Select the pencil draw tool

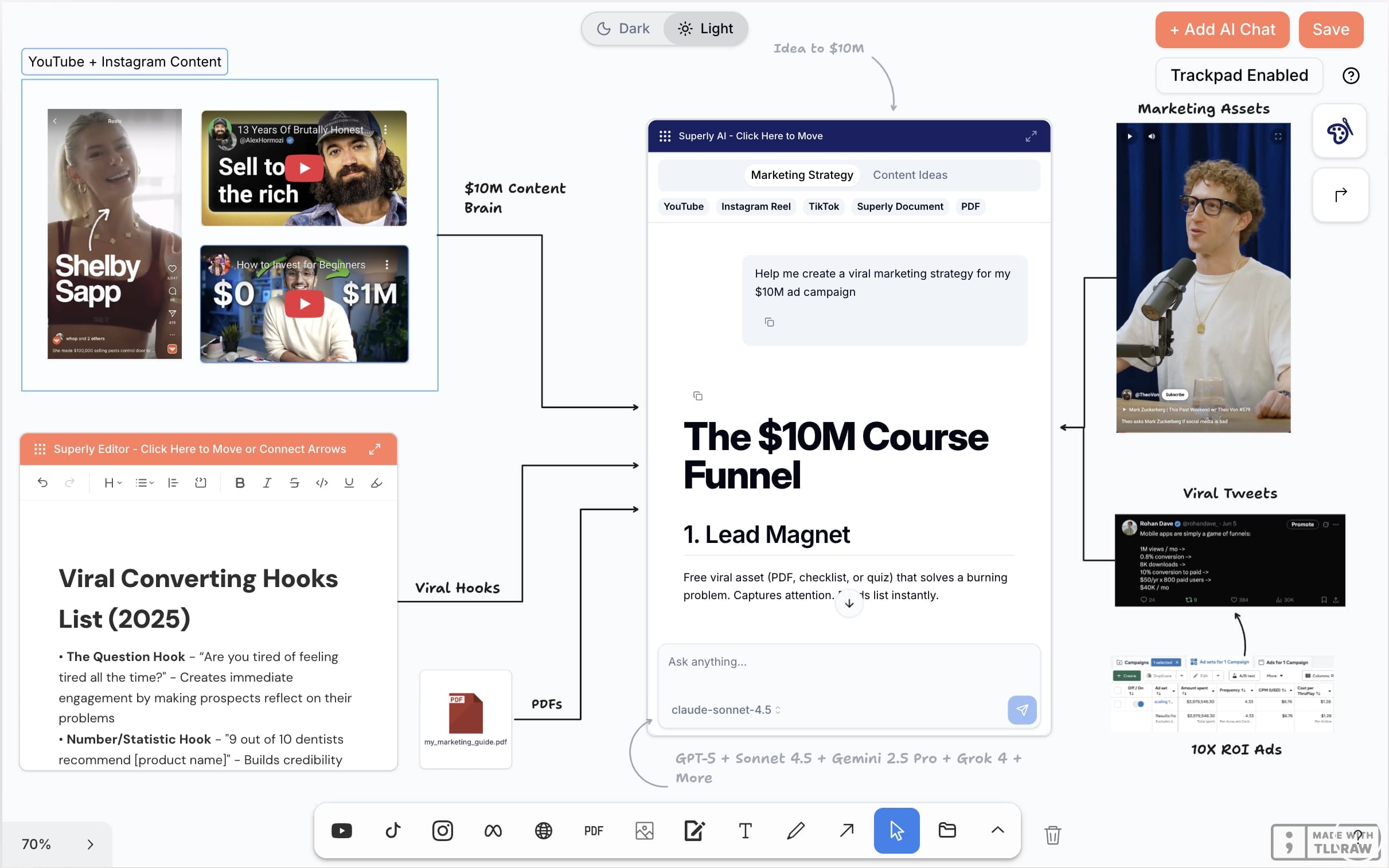coord(796,831)
